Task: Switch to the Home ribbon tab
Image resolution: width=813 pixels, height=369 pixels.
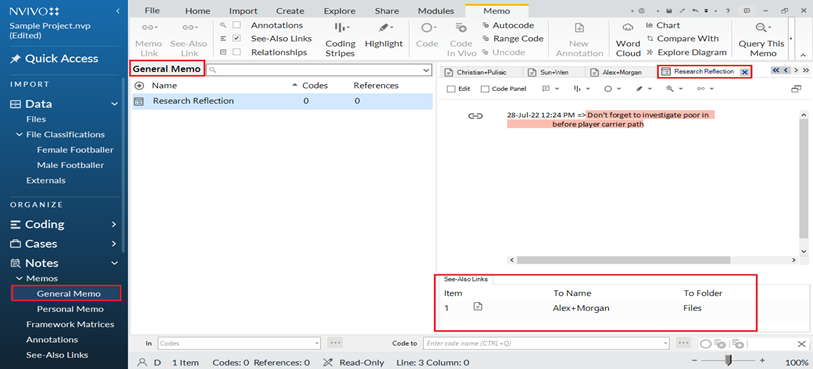Action: tap(198, 11)
